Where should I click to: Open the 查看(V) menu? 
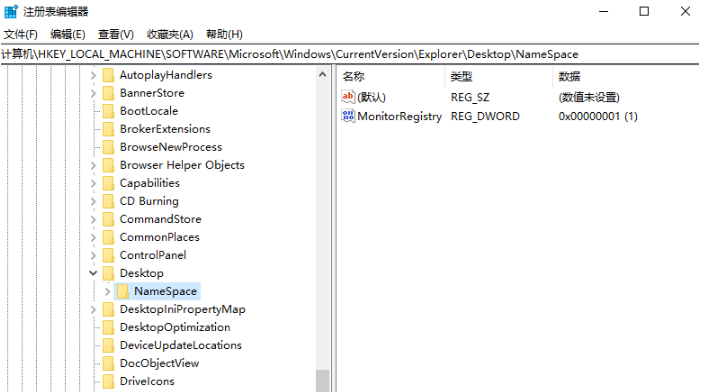116,34
